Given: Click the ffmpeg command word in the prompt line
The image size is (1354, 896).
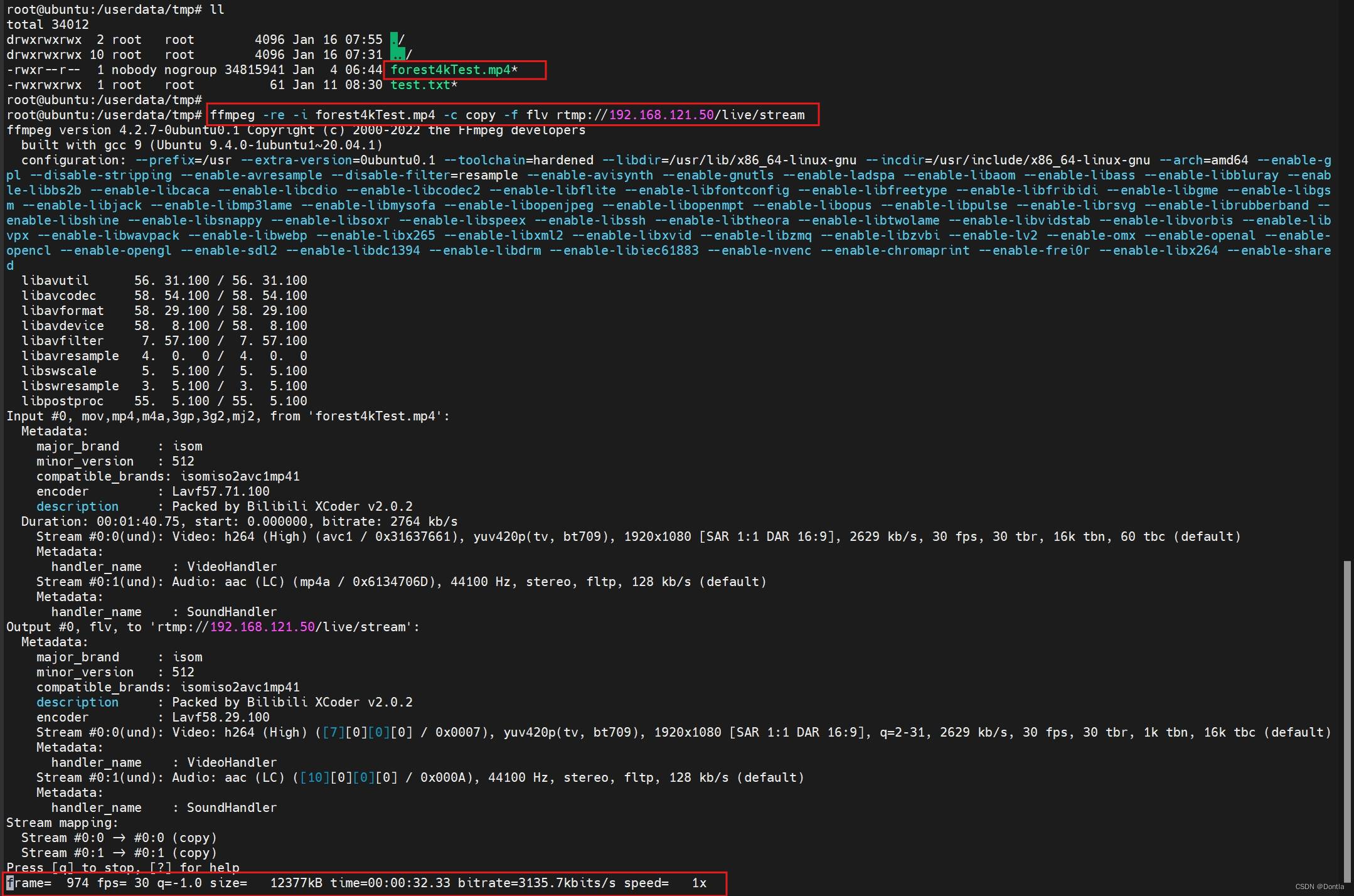Looking at the screenshot, I should tap(232, 115).
